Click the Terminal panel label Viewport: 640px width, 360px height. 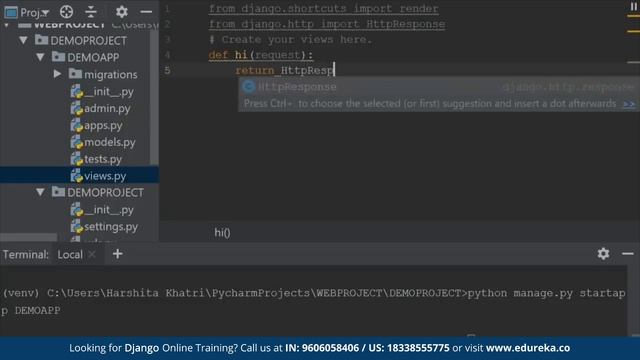tap(26, 254)
